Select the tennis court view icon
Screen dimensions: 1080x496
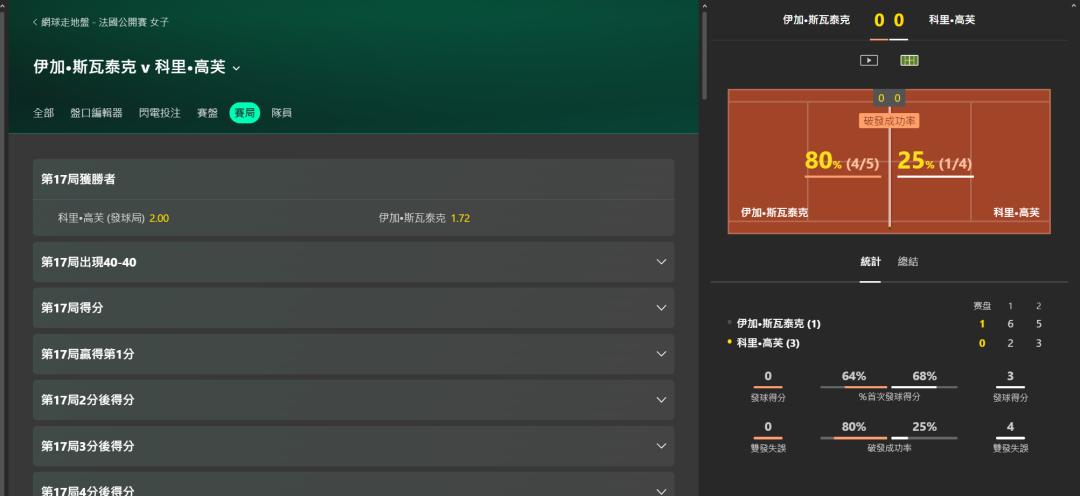[x=909, y=60]
